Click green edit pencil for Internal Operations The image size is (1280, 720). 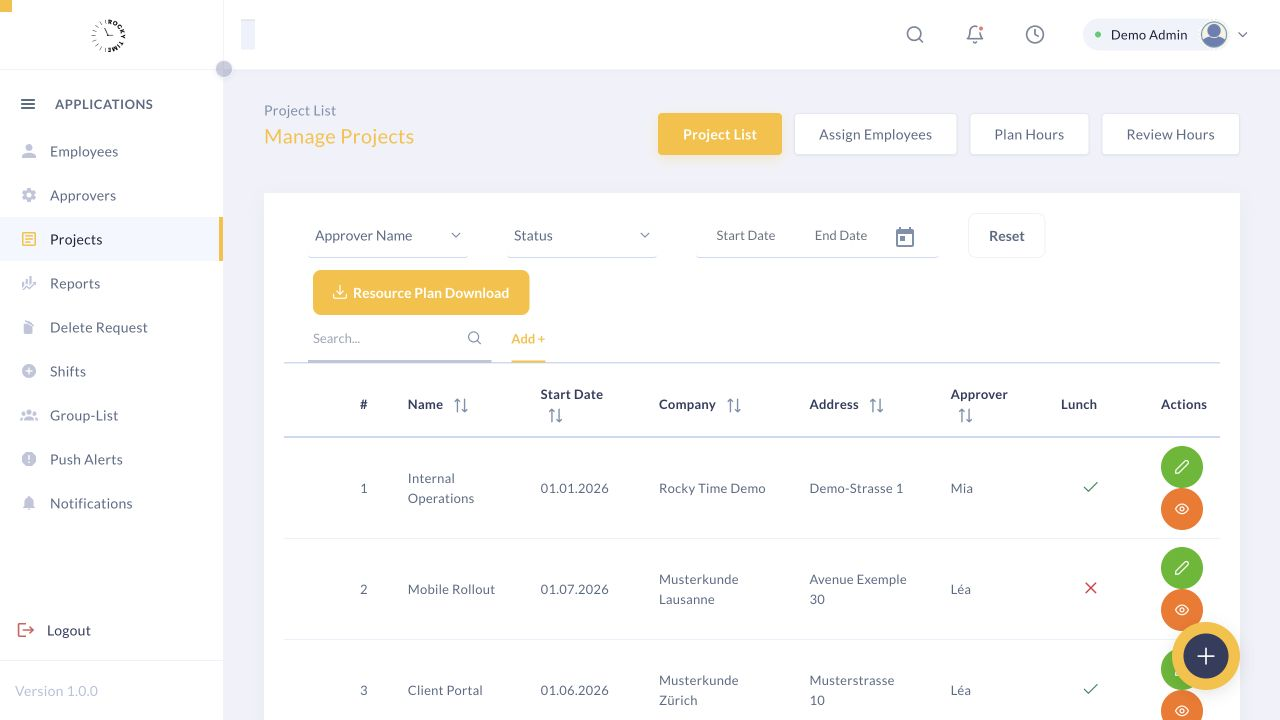pos(1182,467)
